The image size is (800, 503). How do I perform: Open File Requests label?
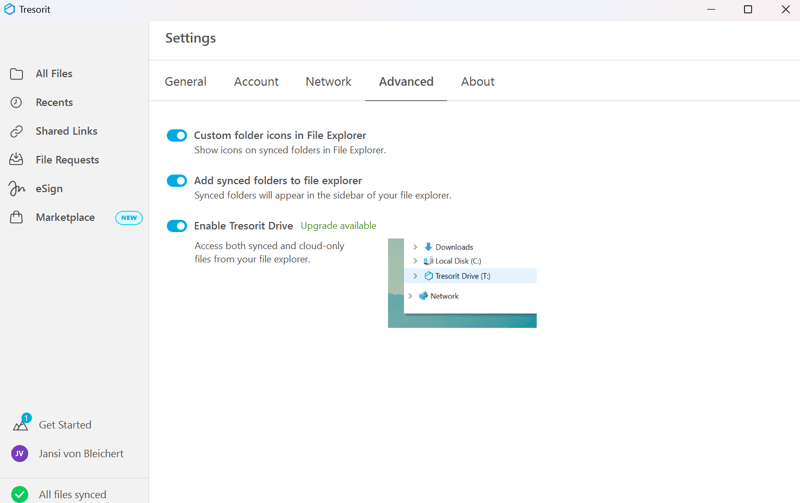(67, 160)
